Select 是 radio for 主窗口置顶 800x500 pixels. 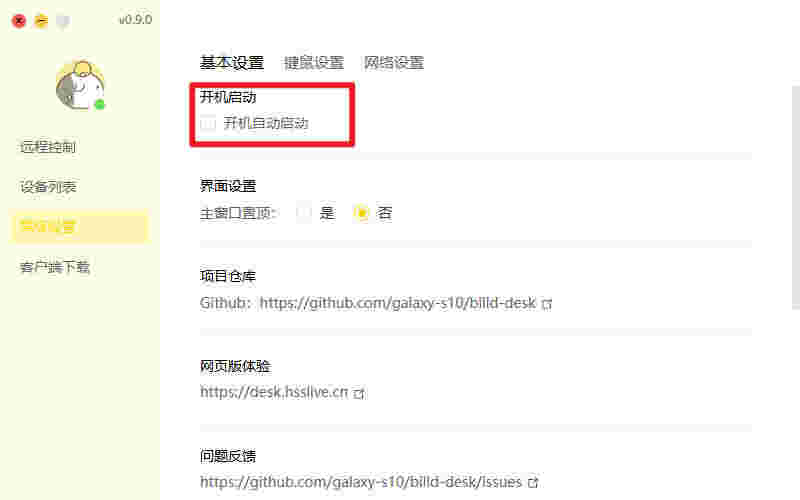tap(304, 212)
